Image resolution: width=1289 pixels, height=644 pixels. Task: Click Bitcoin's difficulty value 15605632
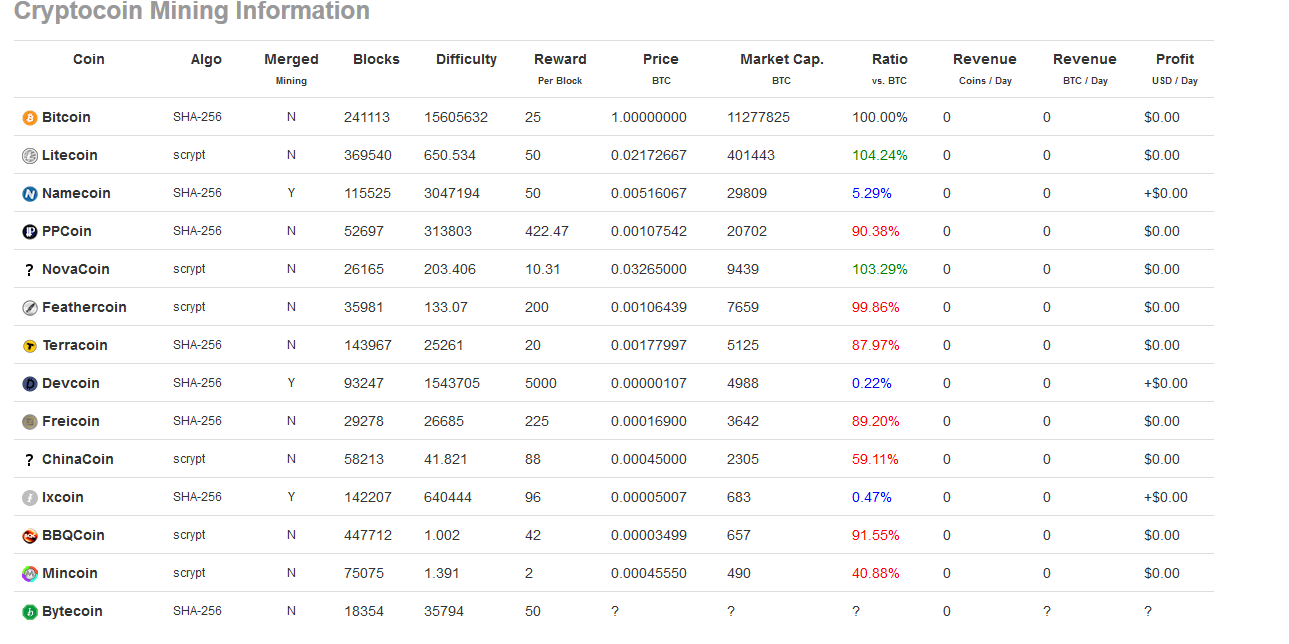456,117
